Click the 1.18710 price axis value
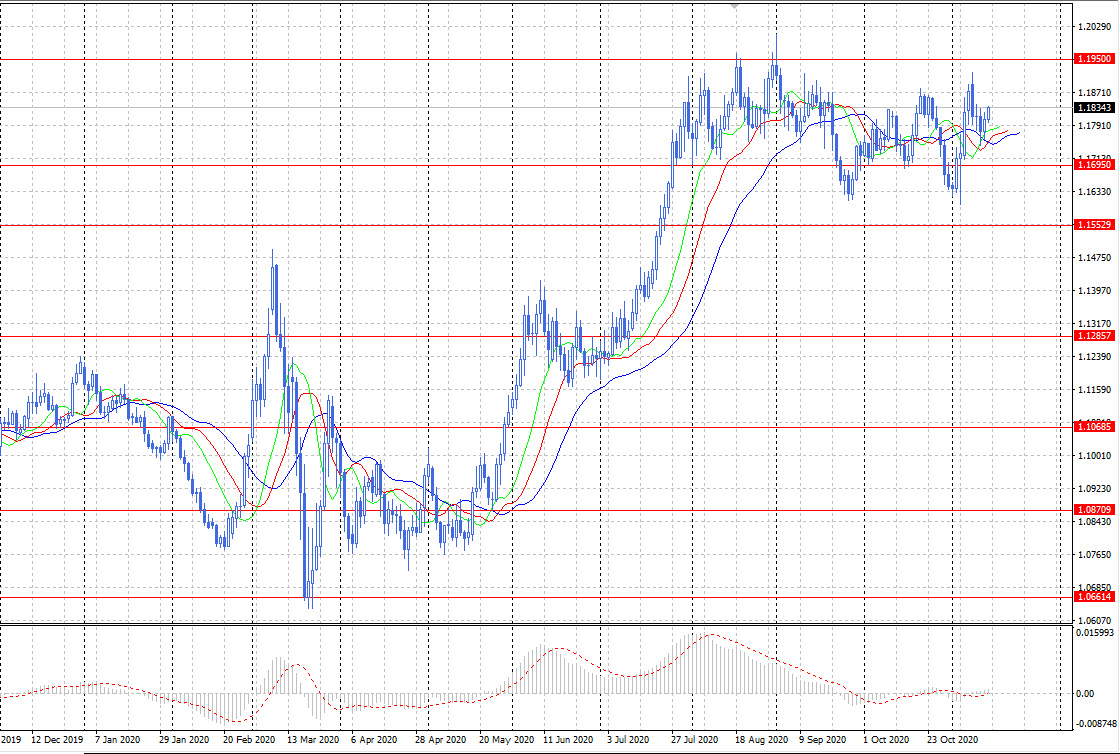This screenshot has width=1120, height=754. tap(1096, 93)
